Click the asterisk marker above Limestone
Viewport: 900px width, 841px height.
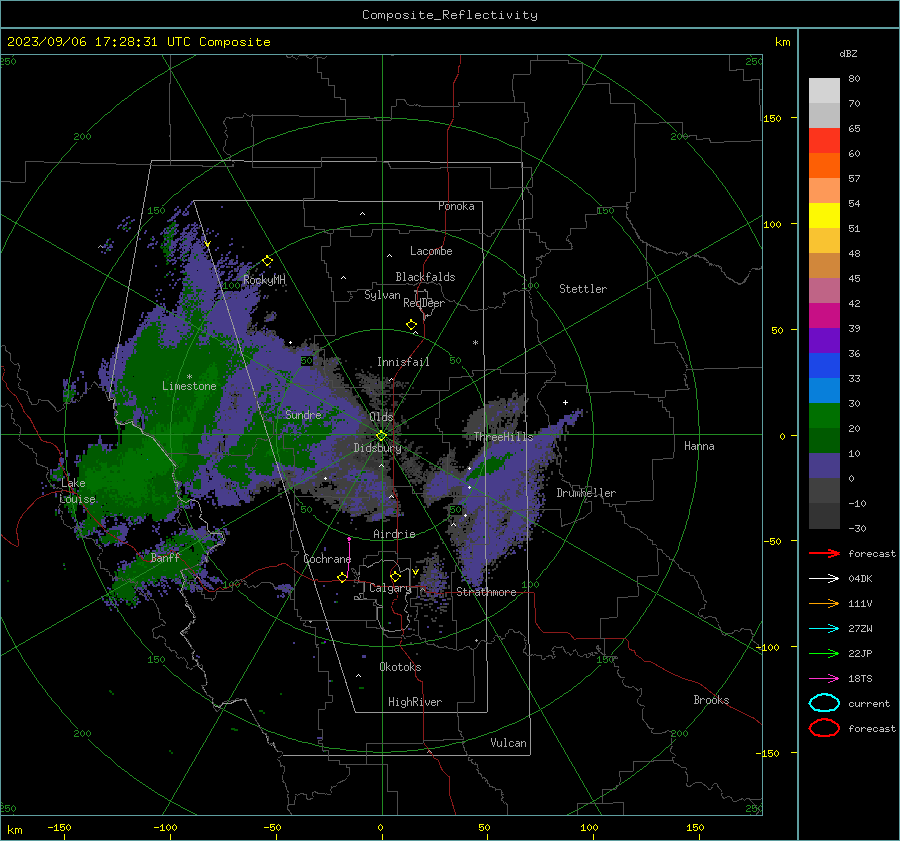[189, 377]
